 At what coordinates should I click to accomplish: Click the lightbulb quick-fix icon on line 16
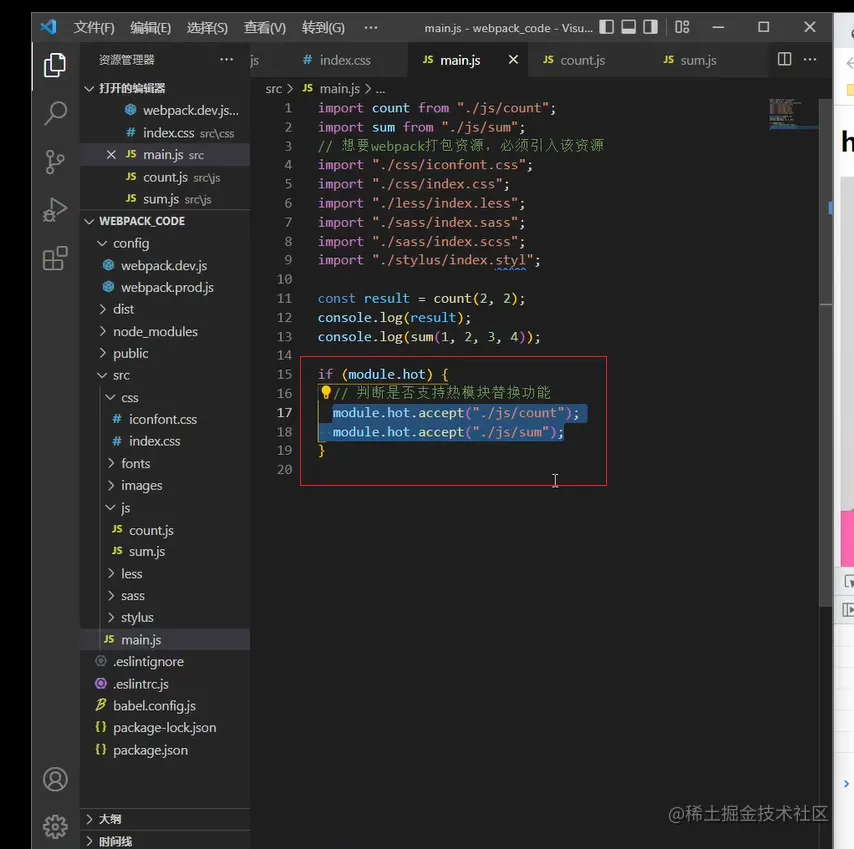[326, 392]
